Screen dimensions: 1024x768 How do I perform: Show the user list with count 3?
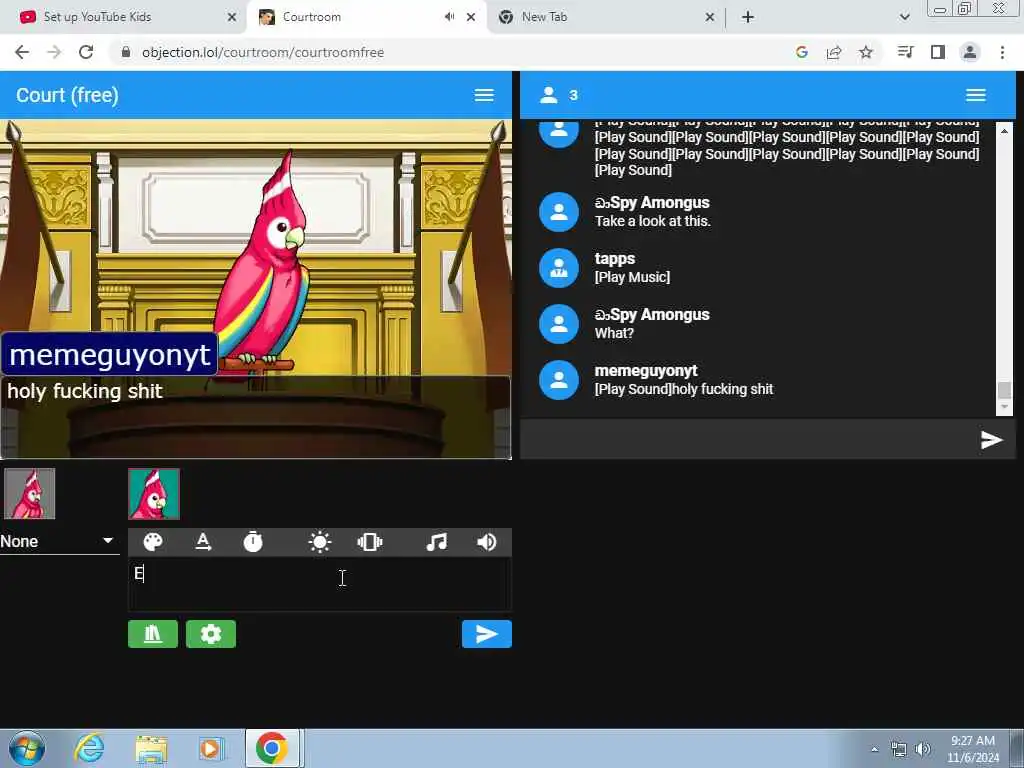(558, 95)
